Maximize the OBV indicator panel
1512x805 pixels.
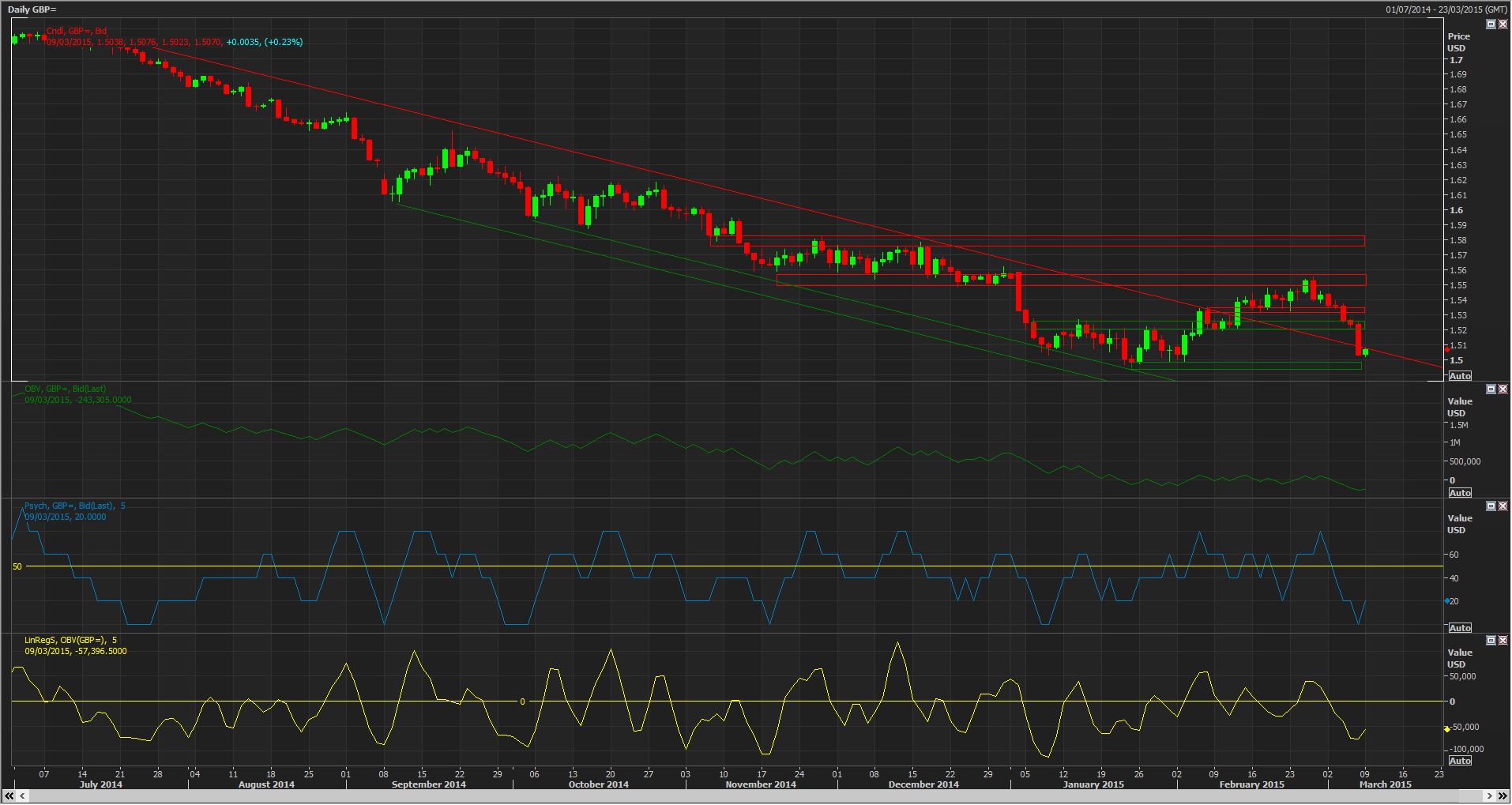(1491, 389)
